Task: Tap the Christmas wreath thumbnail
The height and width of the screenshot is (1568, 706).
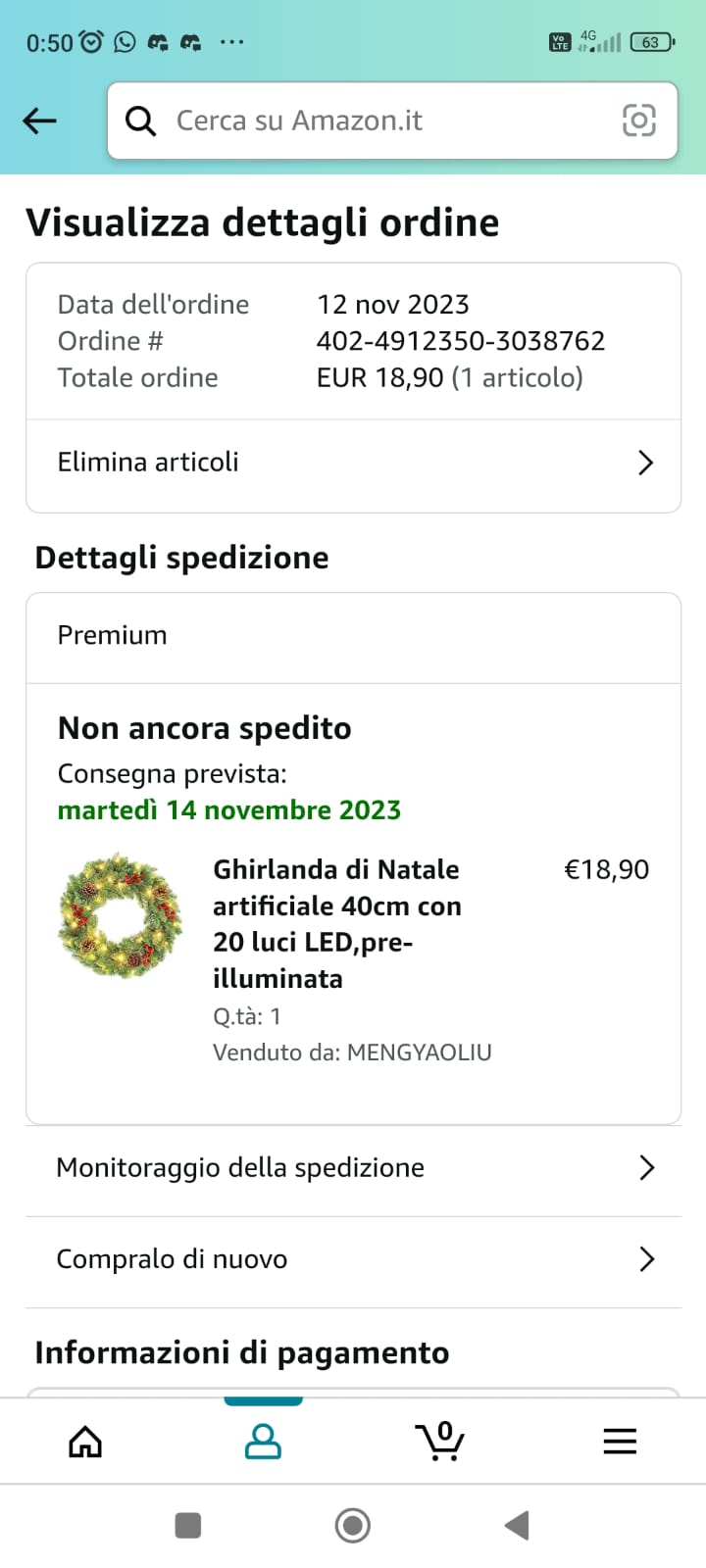Action: (x=121, y=915)
